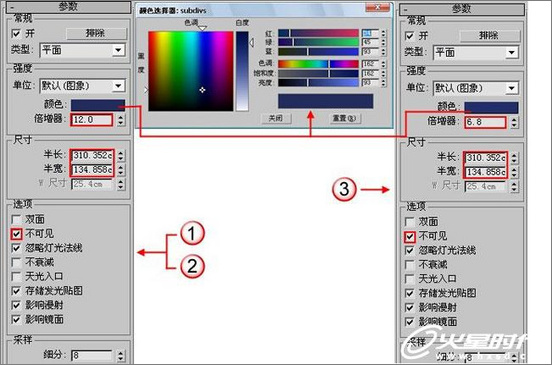Toggle 影响漫射 checkbox in left panel
Screen dimensions: 552x365
[x=16, y=305]
